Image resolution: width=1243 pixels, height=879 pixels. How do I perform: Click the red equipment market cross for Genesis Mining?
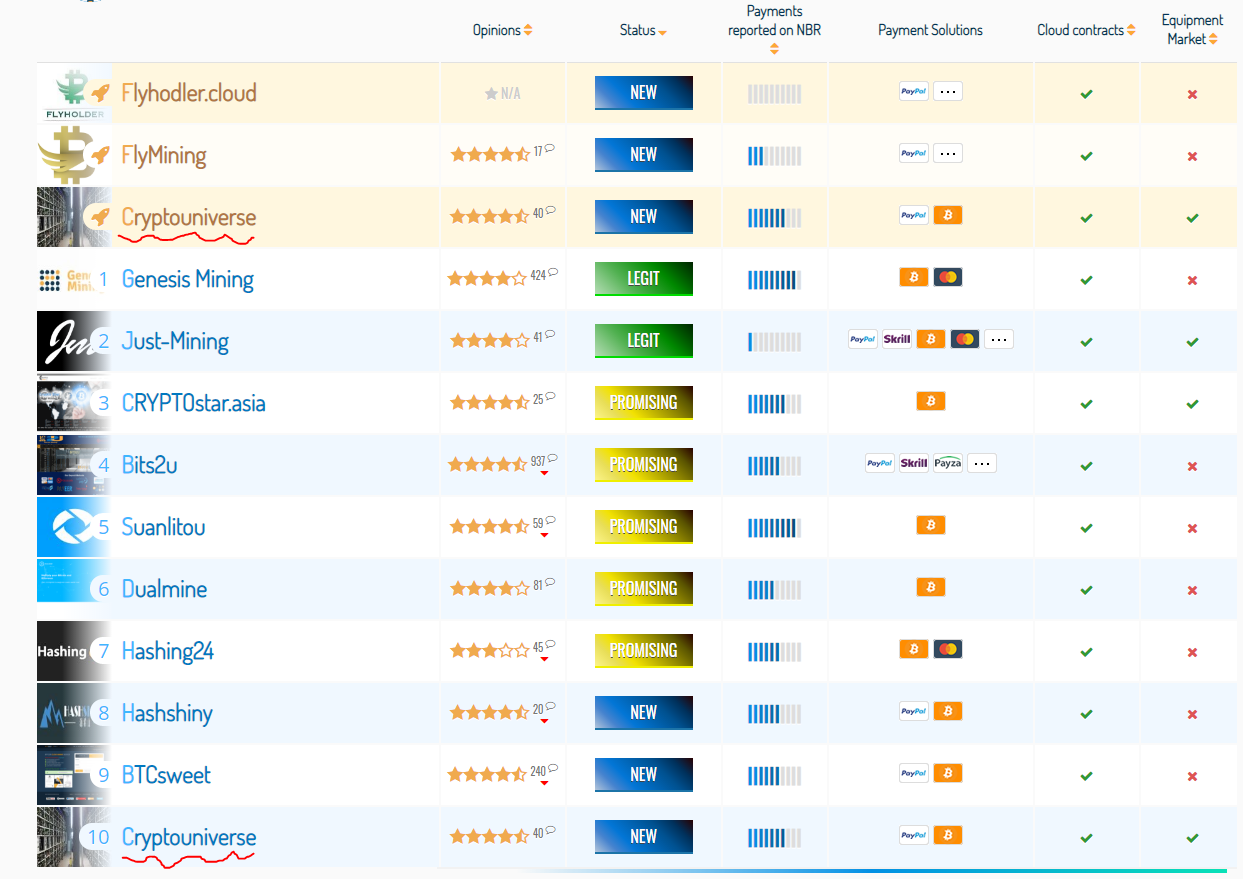pos(1192,280)
